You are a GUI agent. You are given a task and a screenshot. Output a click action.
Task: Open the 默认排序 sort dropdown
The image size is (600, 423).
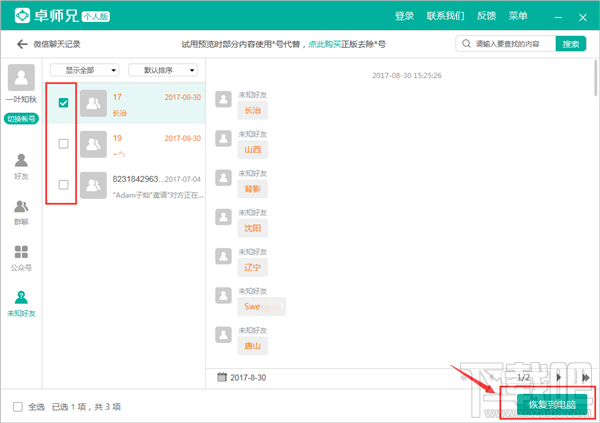pos(163,70)
